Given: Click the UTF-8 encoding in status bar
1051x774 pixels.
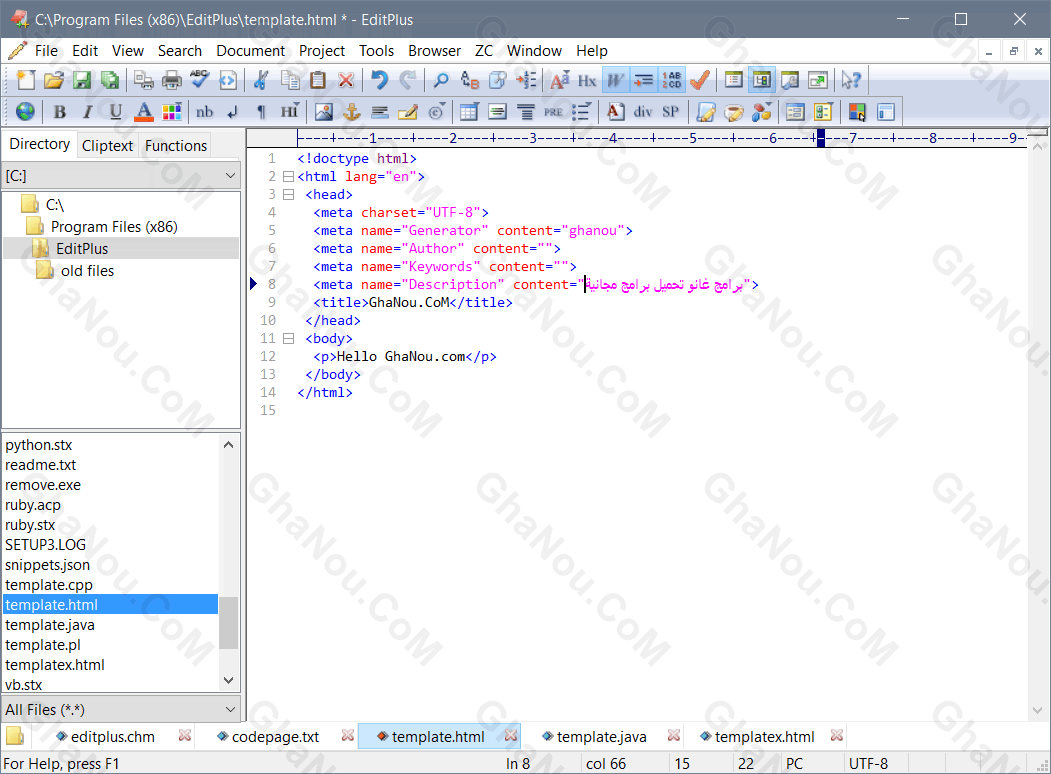Looking at the screenshot, I should click(x=869, y=764).
